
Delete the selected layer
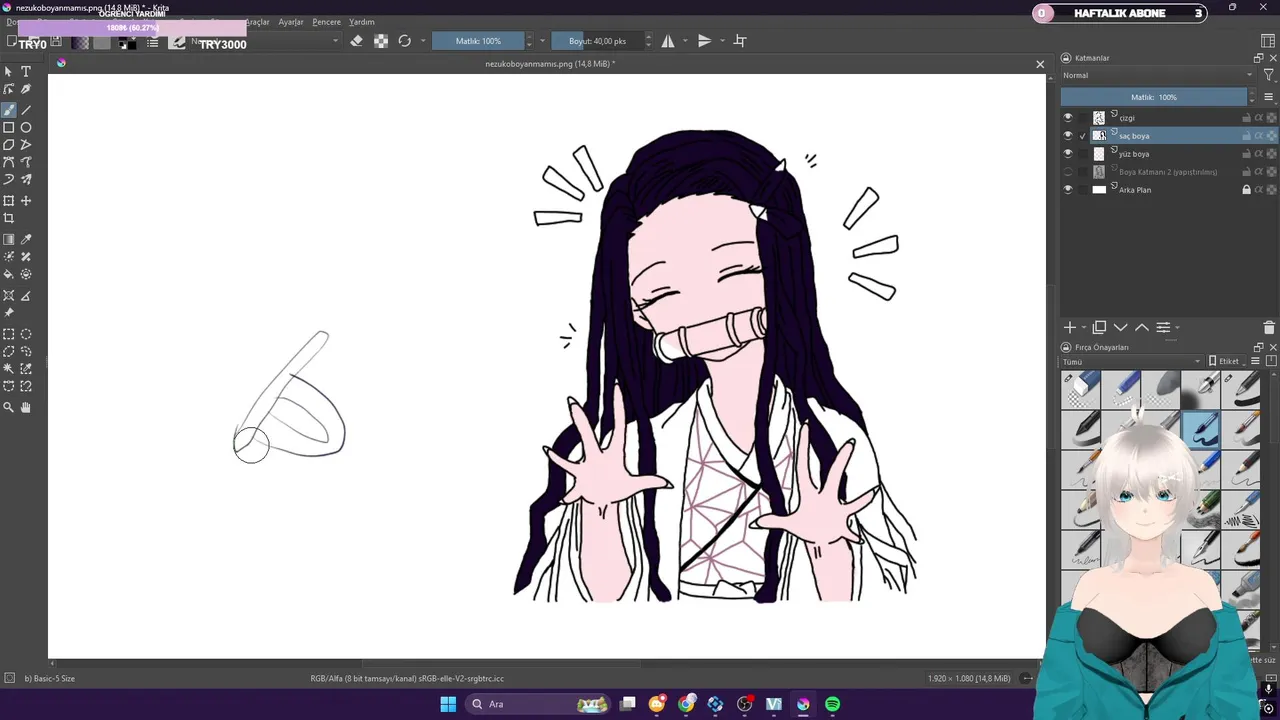1269,328
